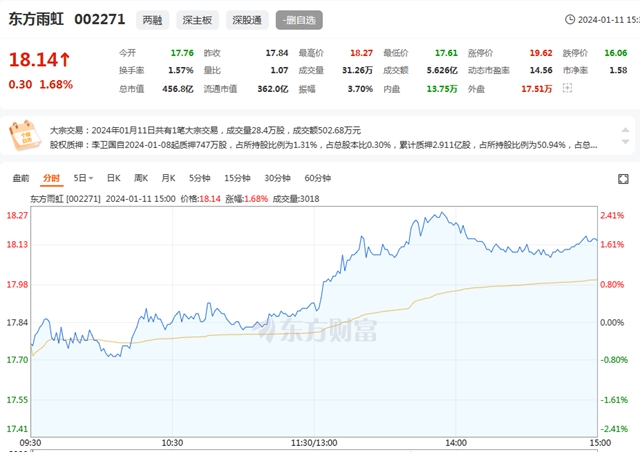This screenshot has width=640, height=452.
Task: Click the 2.41% percent axis label
Action: coord(612,215)
